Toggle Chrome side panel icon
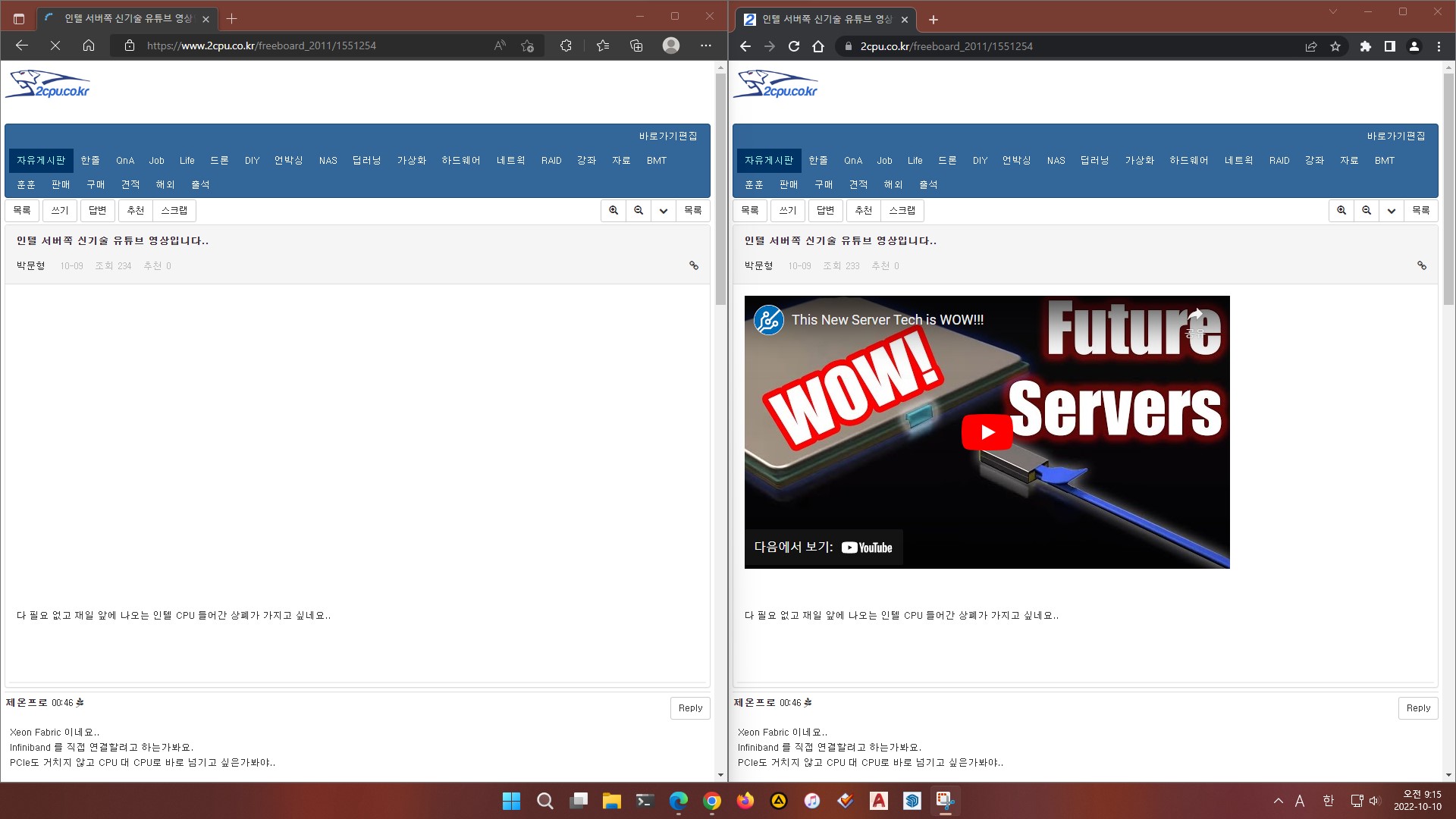1456x819 pixels. click(1390, 46)
